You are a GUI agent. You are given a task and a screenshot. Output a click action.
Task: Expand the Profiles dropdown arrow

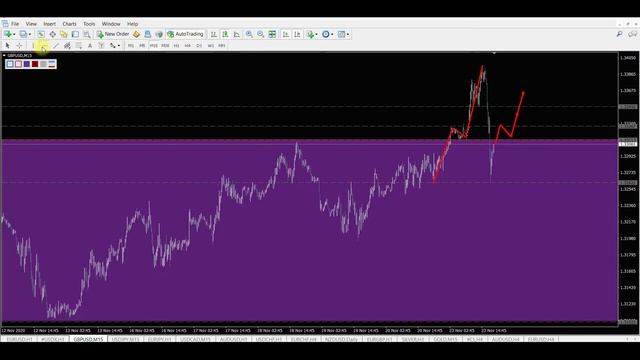[x=30, y=34]
